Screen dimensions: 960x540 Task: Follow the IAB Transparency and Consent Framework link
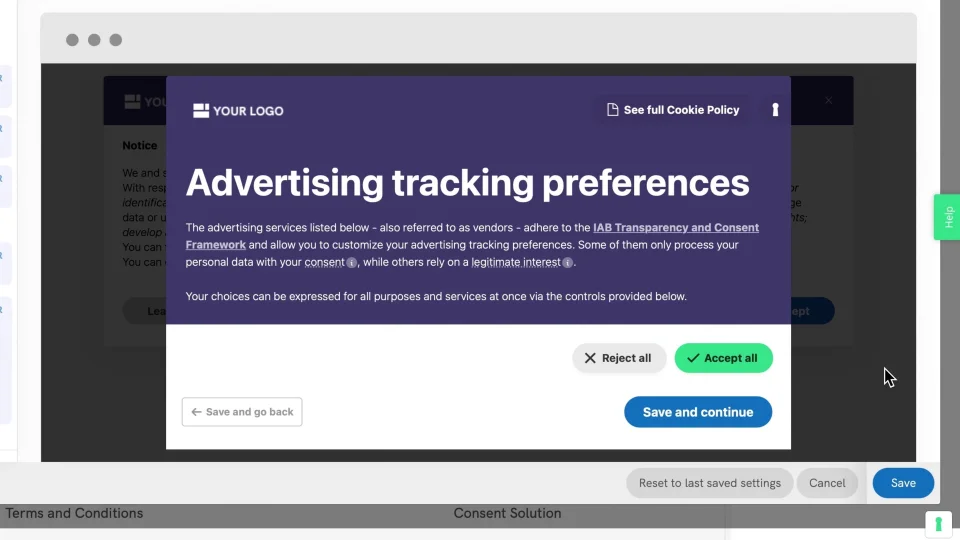coord(676,228)
